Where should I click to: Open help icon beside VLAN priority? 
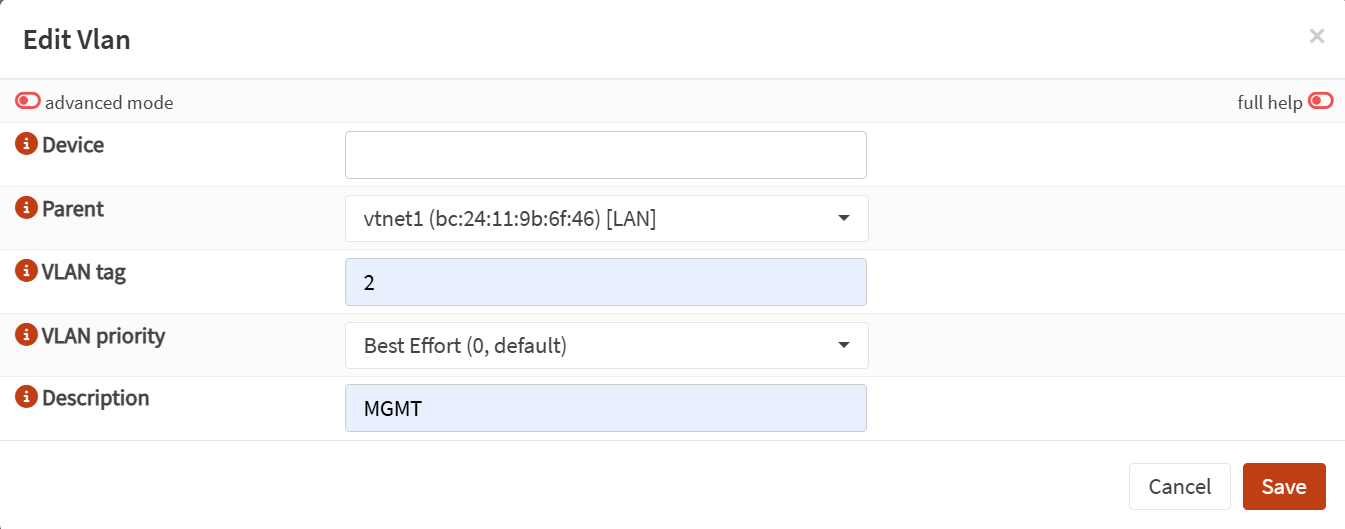click(27, 336)
